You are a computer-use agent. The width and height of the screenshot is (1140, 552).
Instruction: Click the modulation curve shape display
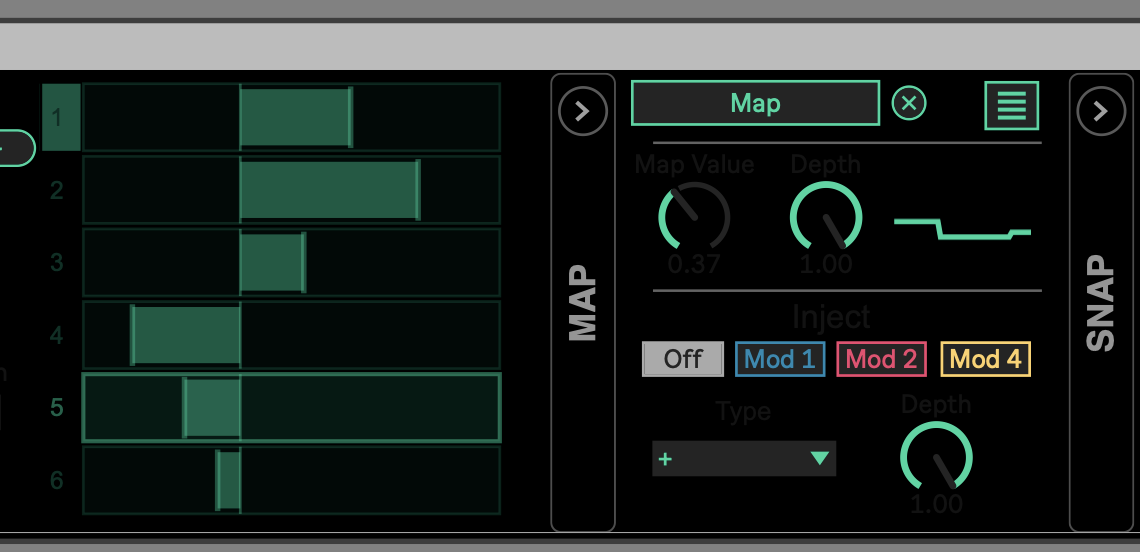961,228
